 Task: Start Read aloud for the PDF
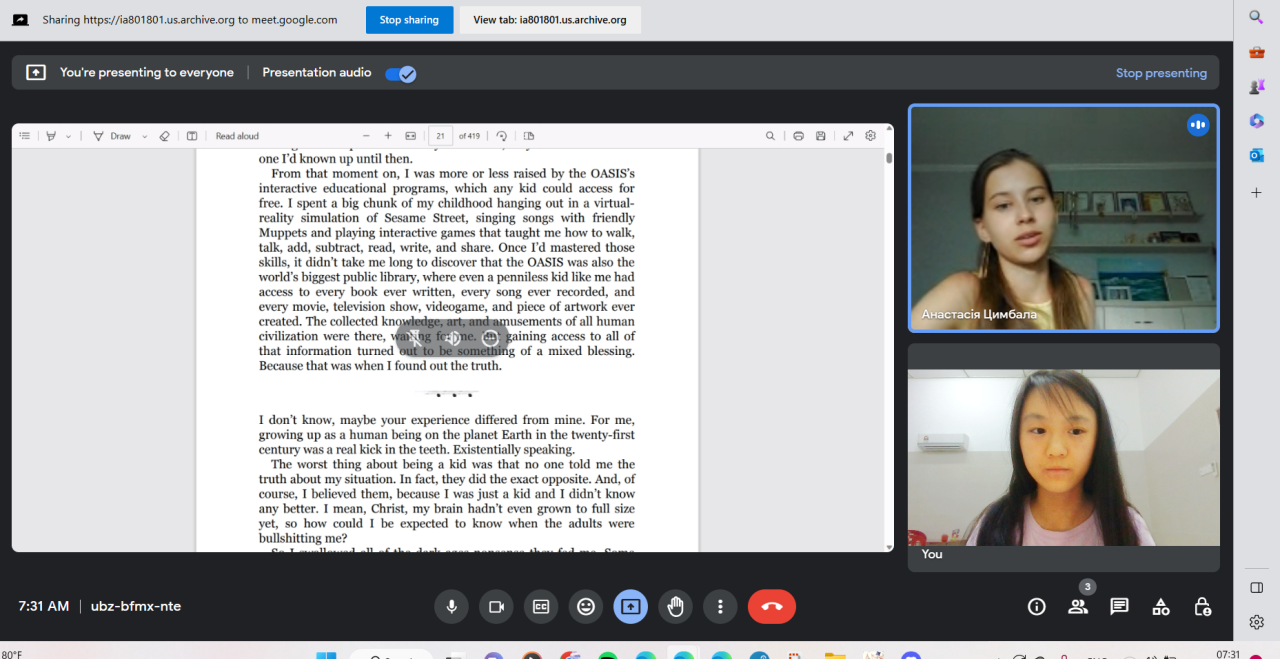[x=237, y=136]
